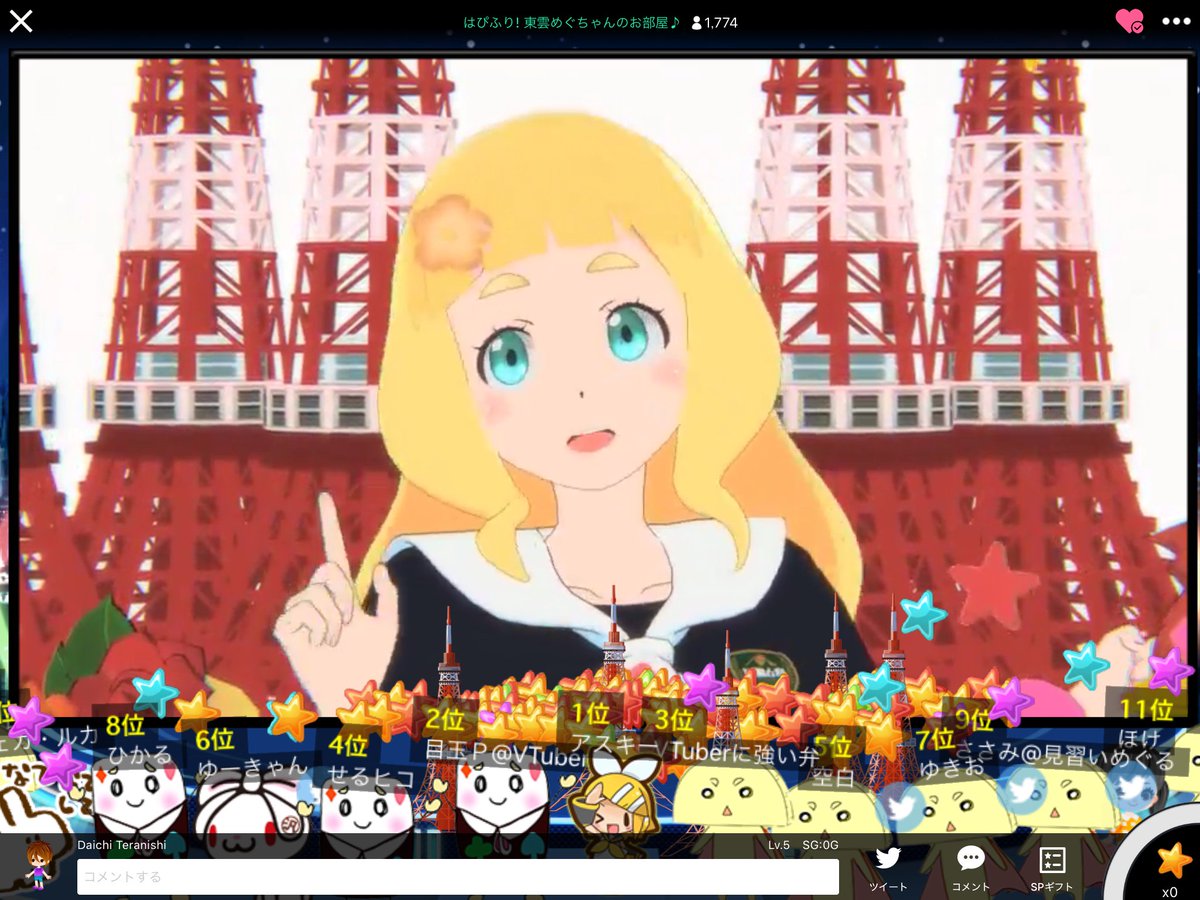Tap the Twitter badge under ささみ@見習いめぐる
Image resolution: width=1200 pixels, height=900 pixels.
click(x=1023, y=789)
